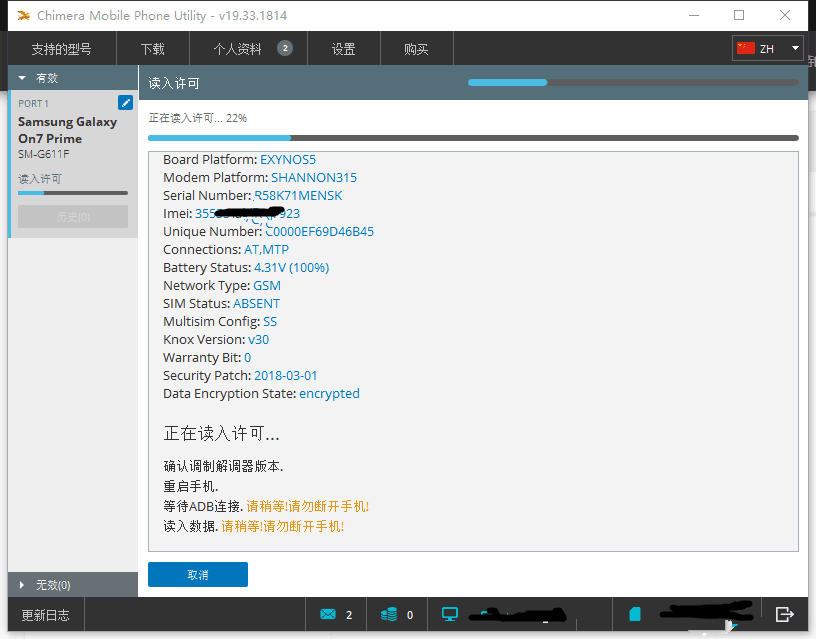The width and height of the screenshot is (816, 639).
Task: Click the PORT 1 edit pencil icon
Action: pos(125,103)
